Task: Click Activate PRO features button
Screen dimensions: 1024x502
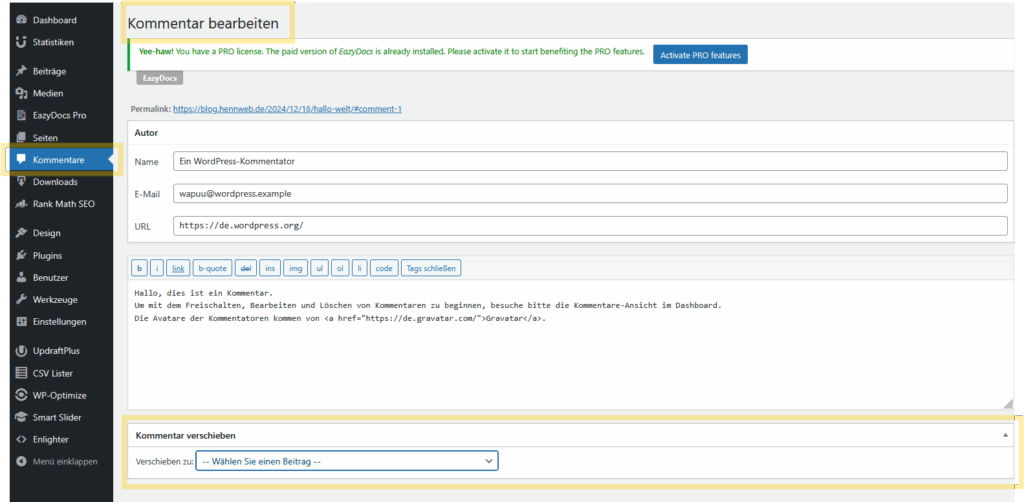Action: [700, 55]
